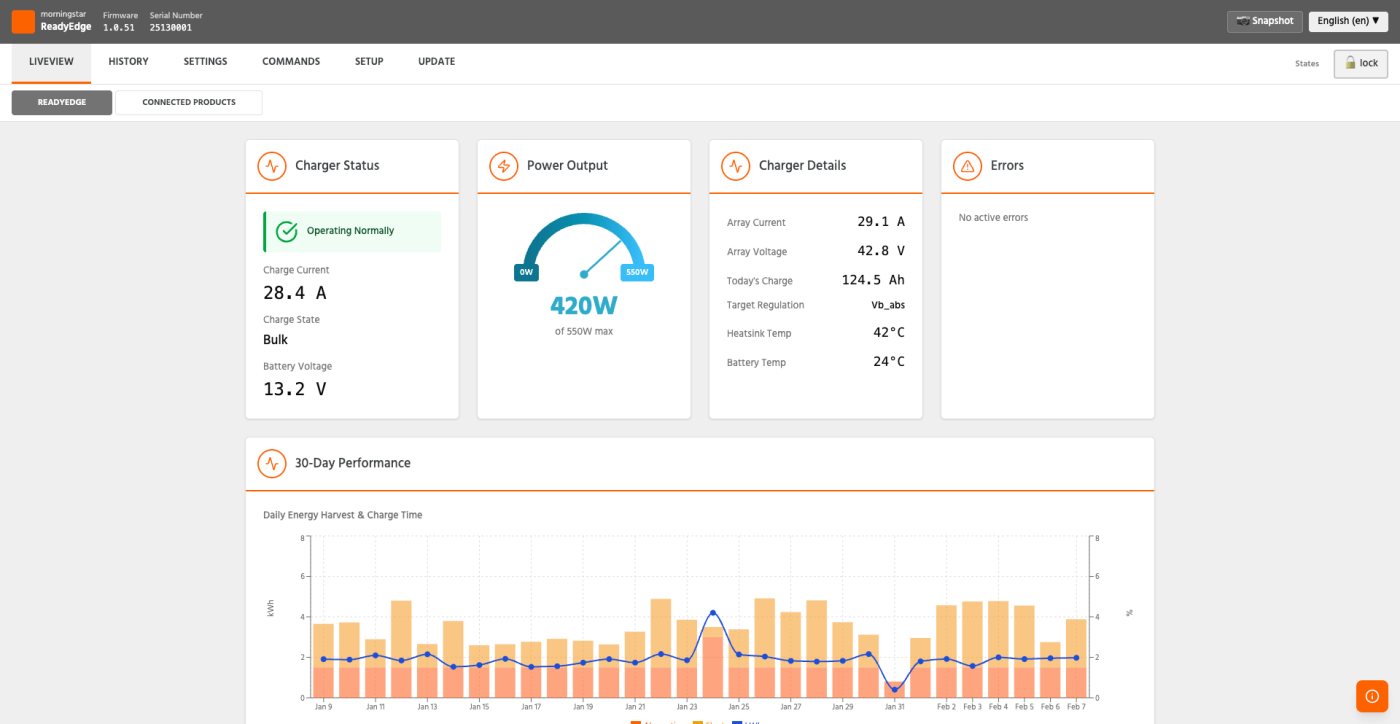Click the Feb 7 bar in the chart
1400x724 pixels.
pyautogui.click(x=1076, y=658)
